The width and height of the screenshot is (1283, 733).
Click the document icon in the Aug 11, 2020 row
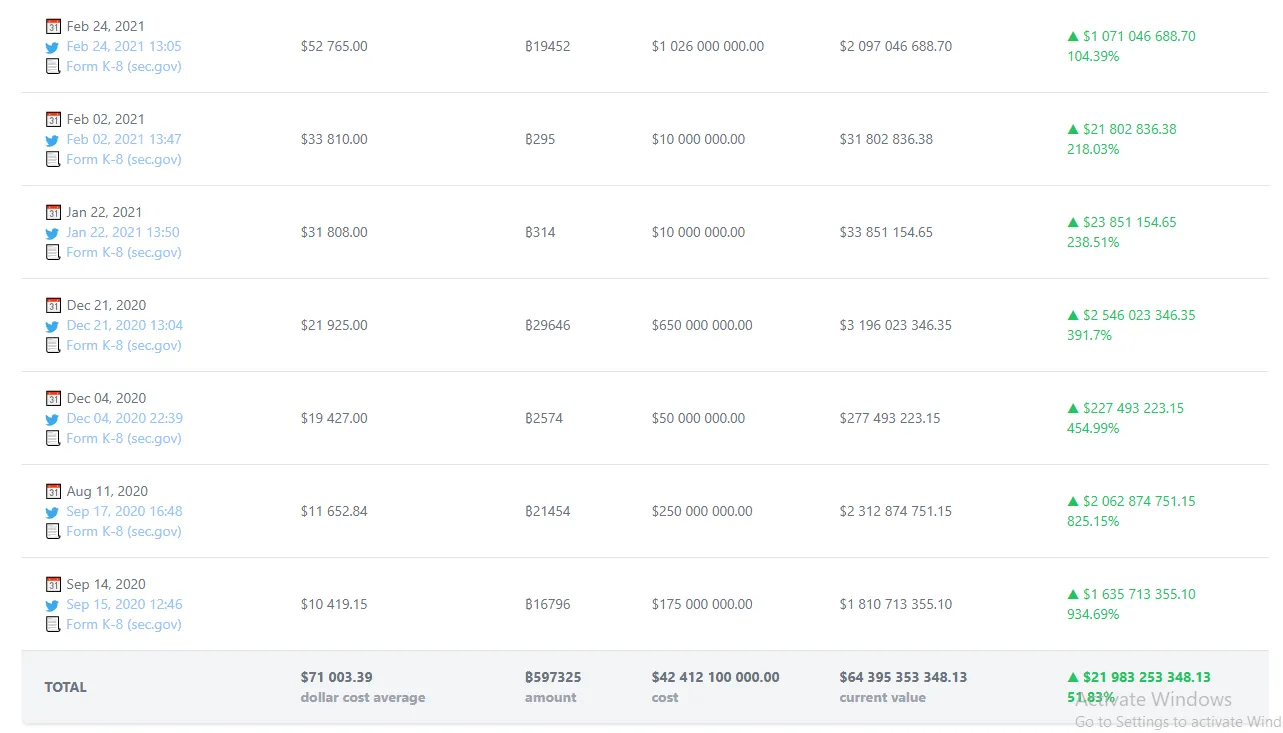pyautogui.click(x=53, y=531)
